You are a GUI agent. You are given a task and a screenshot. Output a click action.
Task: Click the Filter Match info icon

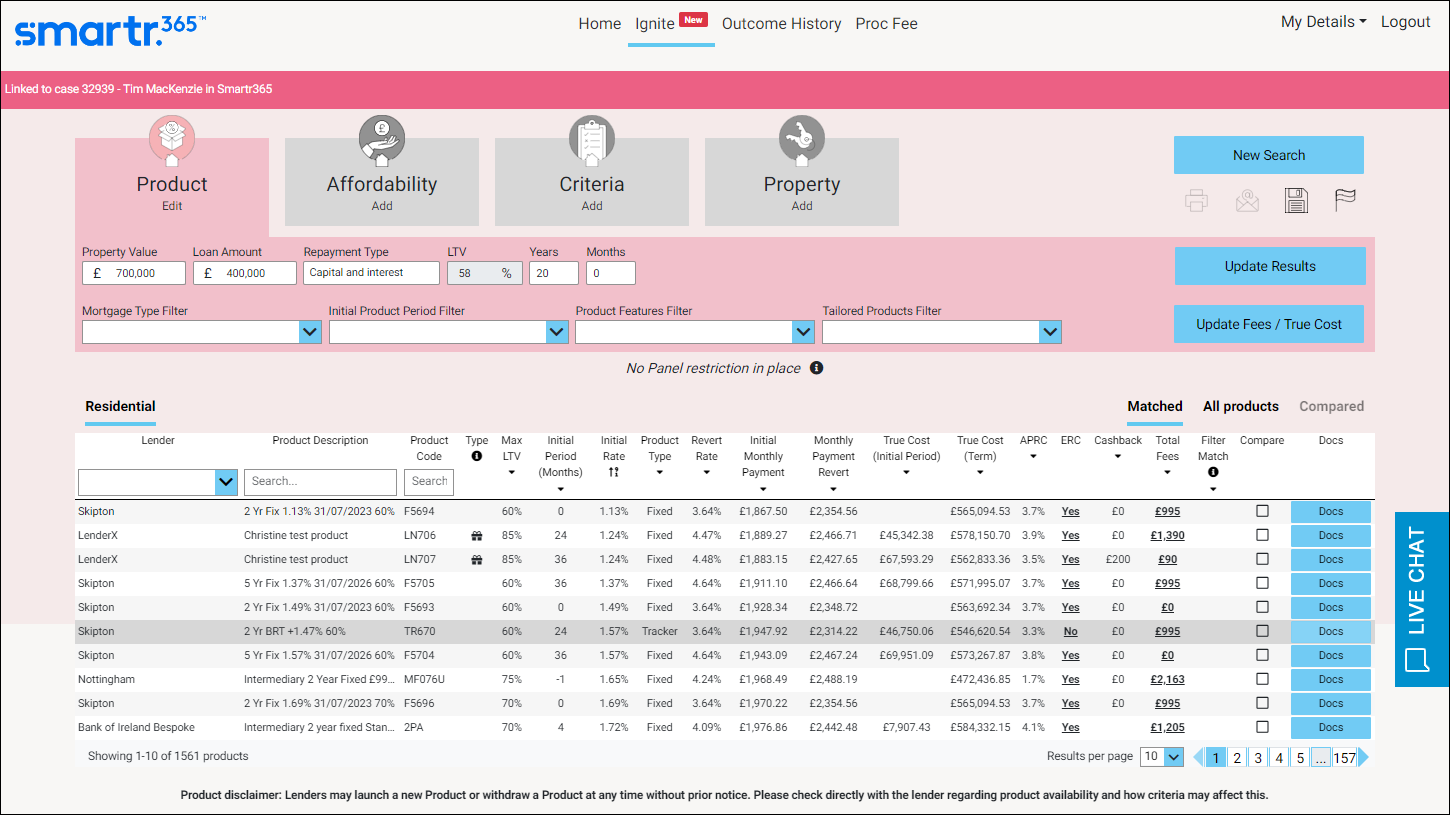pyautogui.click(x=1213, y=472)
